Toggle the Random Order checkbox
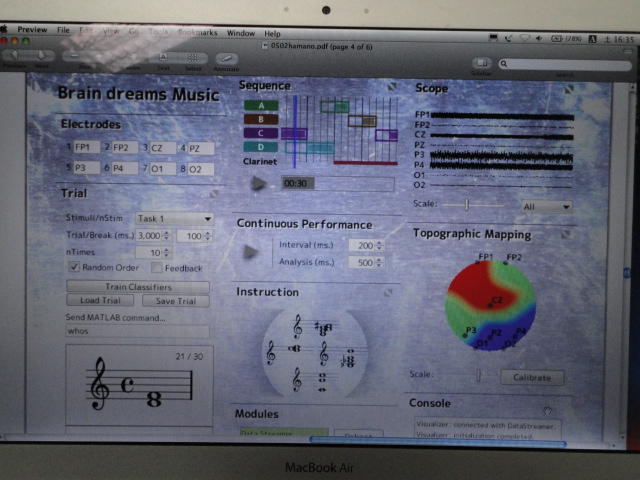 tap(74, 268)
